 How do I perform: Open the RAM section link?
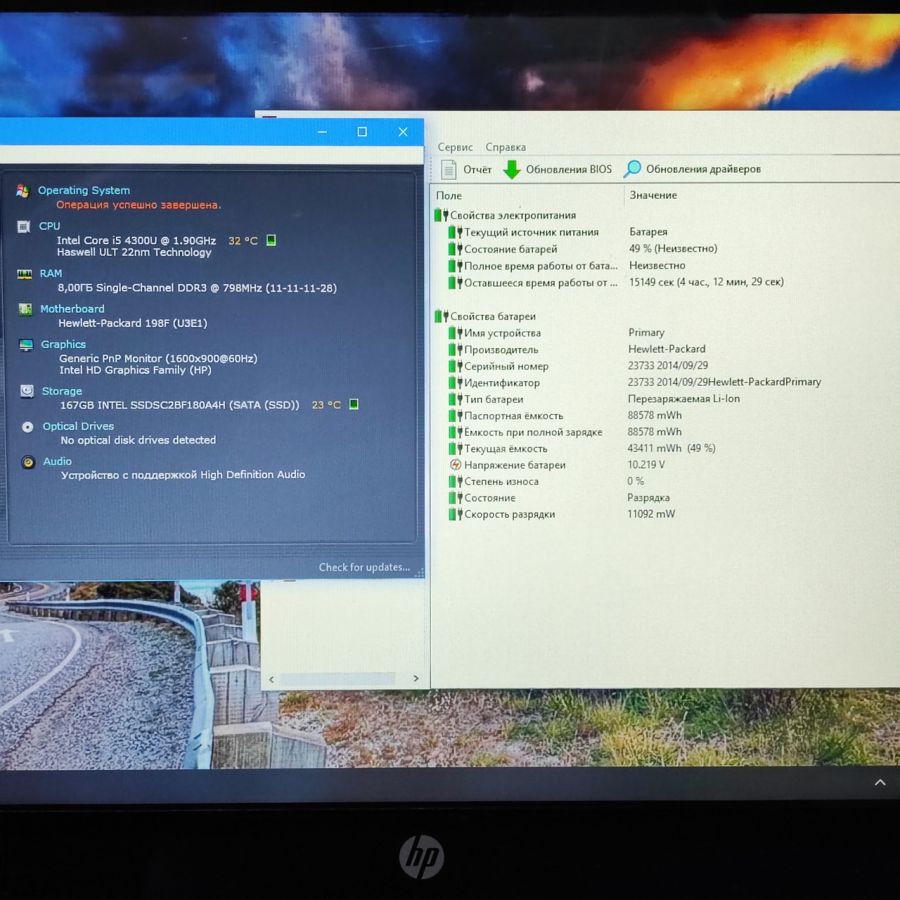(x=51, y=273)
